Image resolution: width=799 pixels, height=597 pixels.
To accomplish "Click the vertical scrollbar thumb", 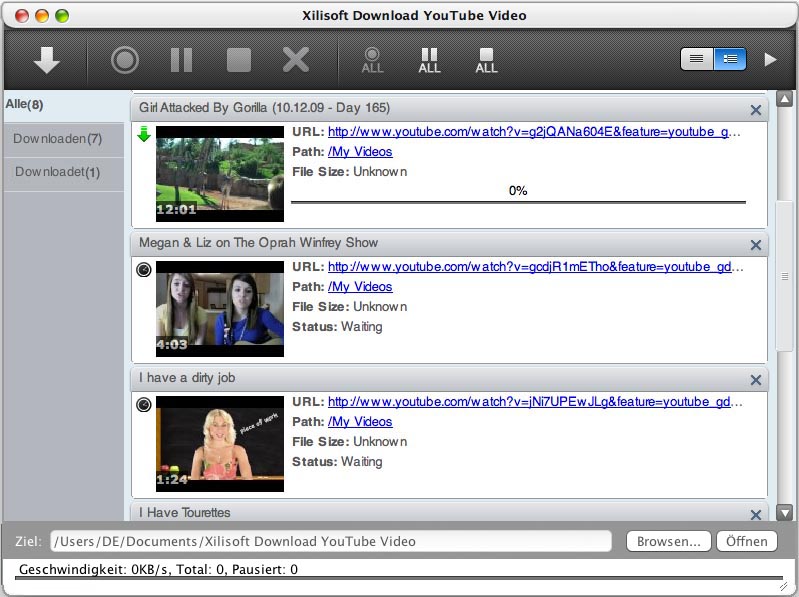I will (785, 276).
